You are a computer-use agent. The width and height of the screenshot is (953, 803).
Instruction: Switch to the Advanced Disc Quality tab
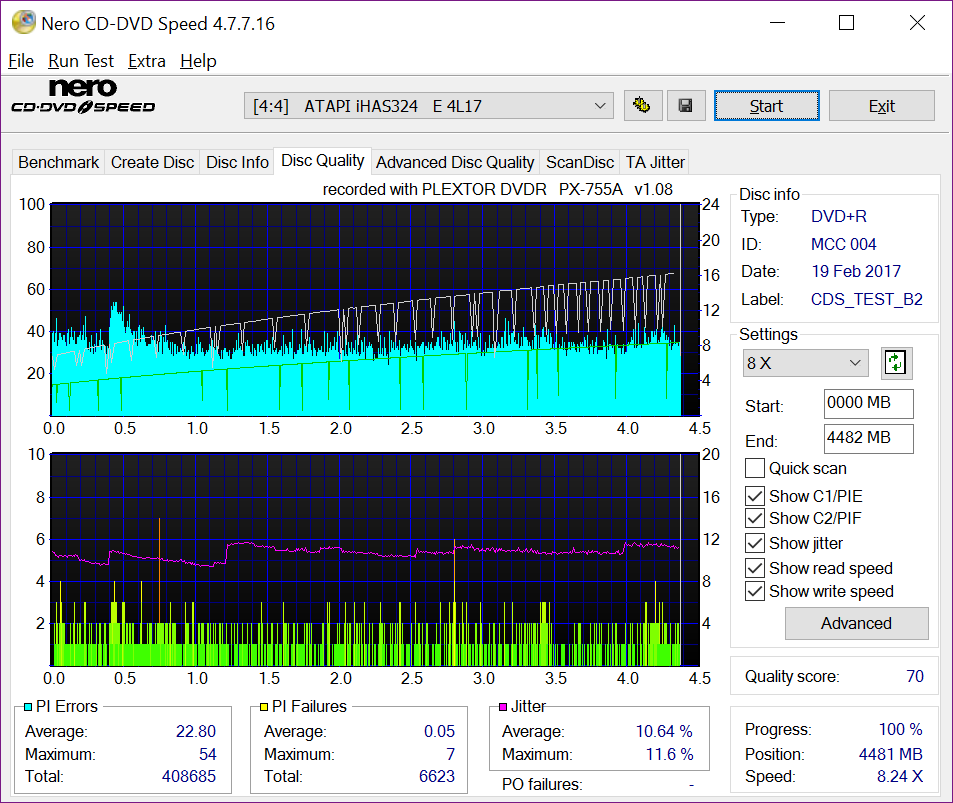pos(455,162)
